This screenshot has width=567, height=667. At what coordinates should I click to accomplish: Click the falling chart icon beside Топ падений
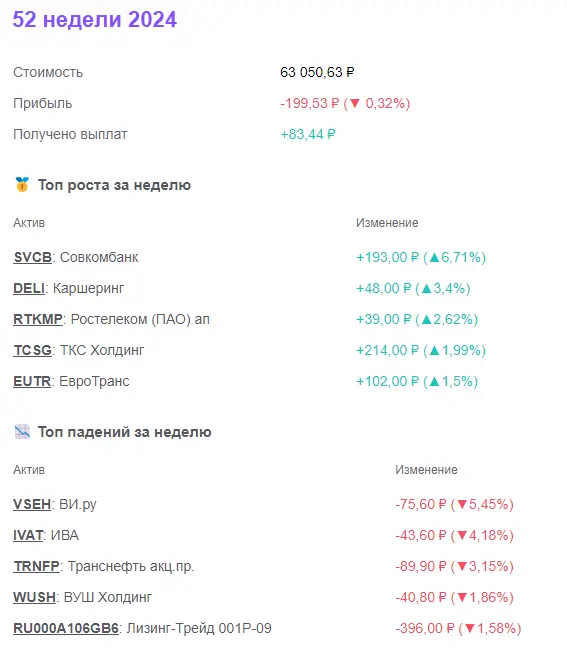click(22, 431)
